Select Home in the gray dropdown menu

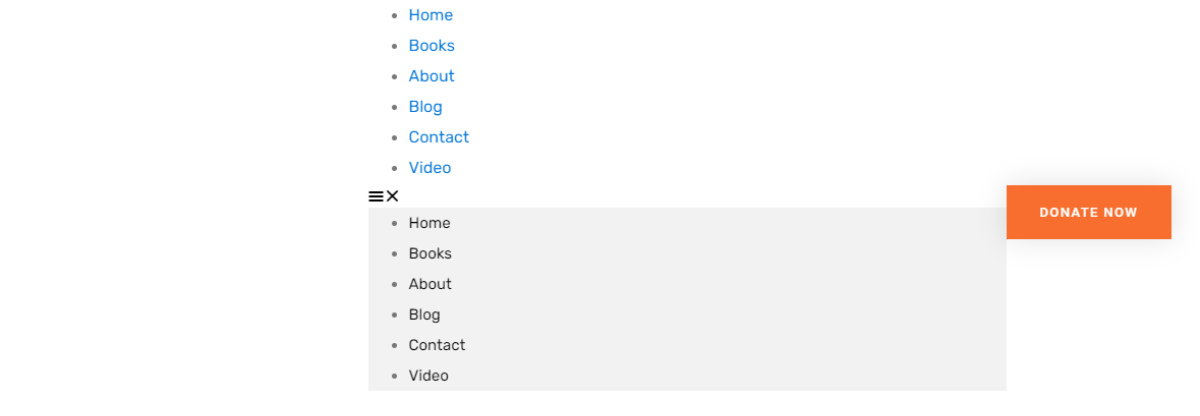[429, 223]
